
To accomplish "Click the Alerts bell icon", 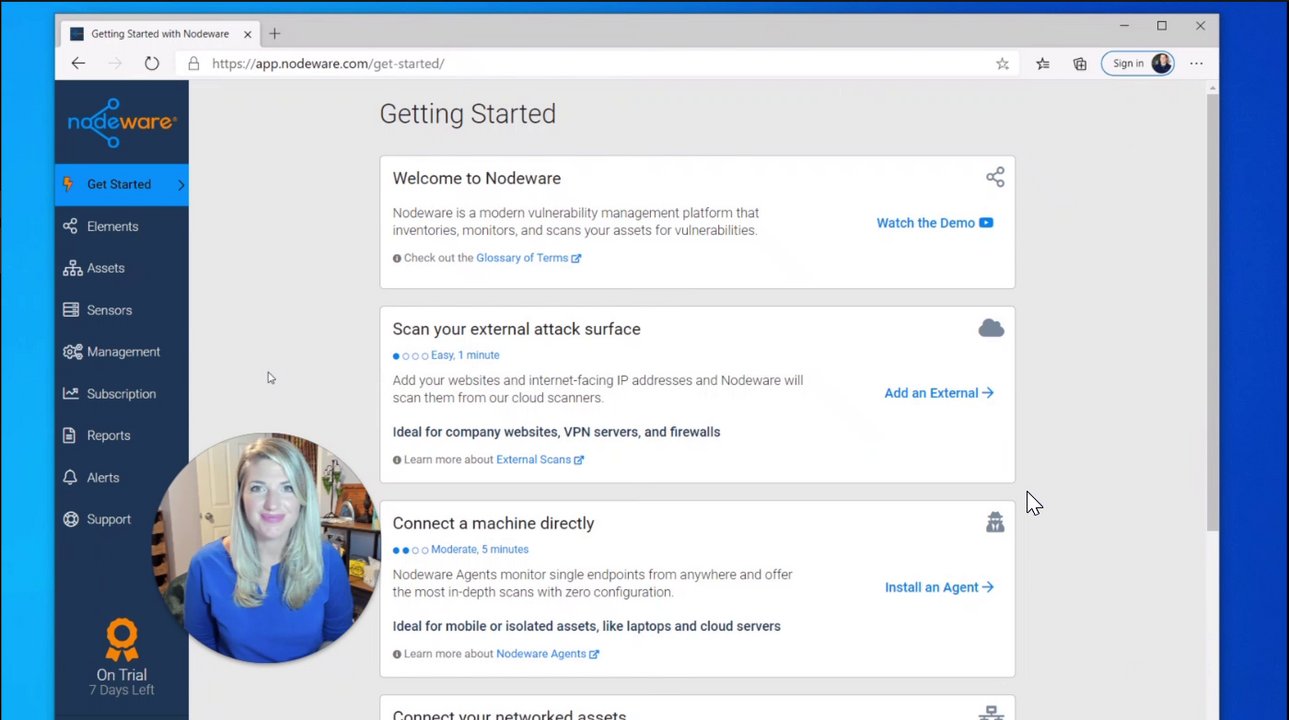I will tap(70, 478).
